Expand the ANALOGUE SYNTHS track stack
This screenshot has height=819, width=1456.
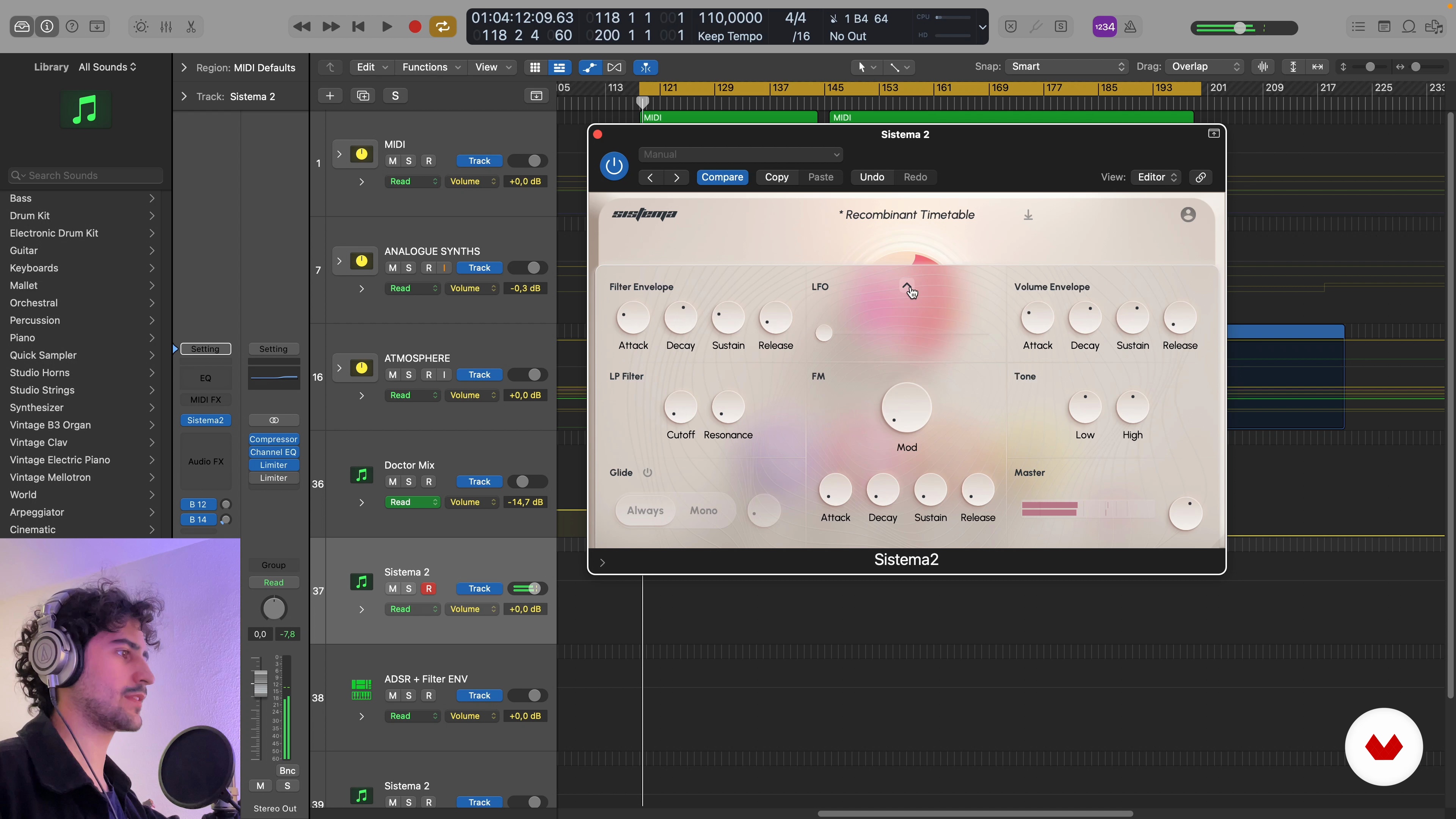[339, 261]
